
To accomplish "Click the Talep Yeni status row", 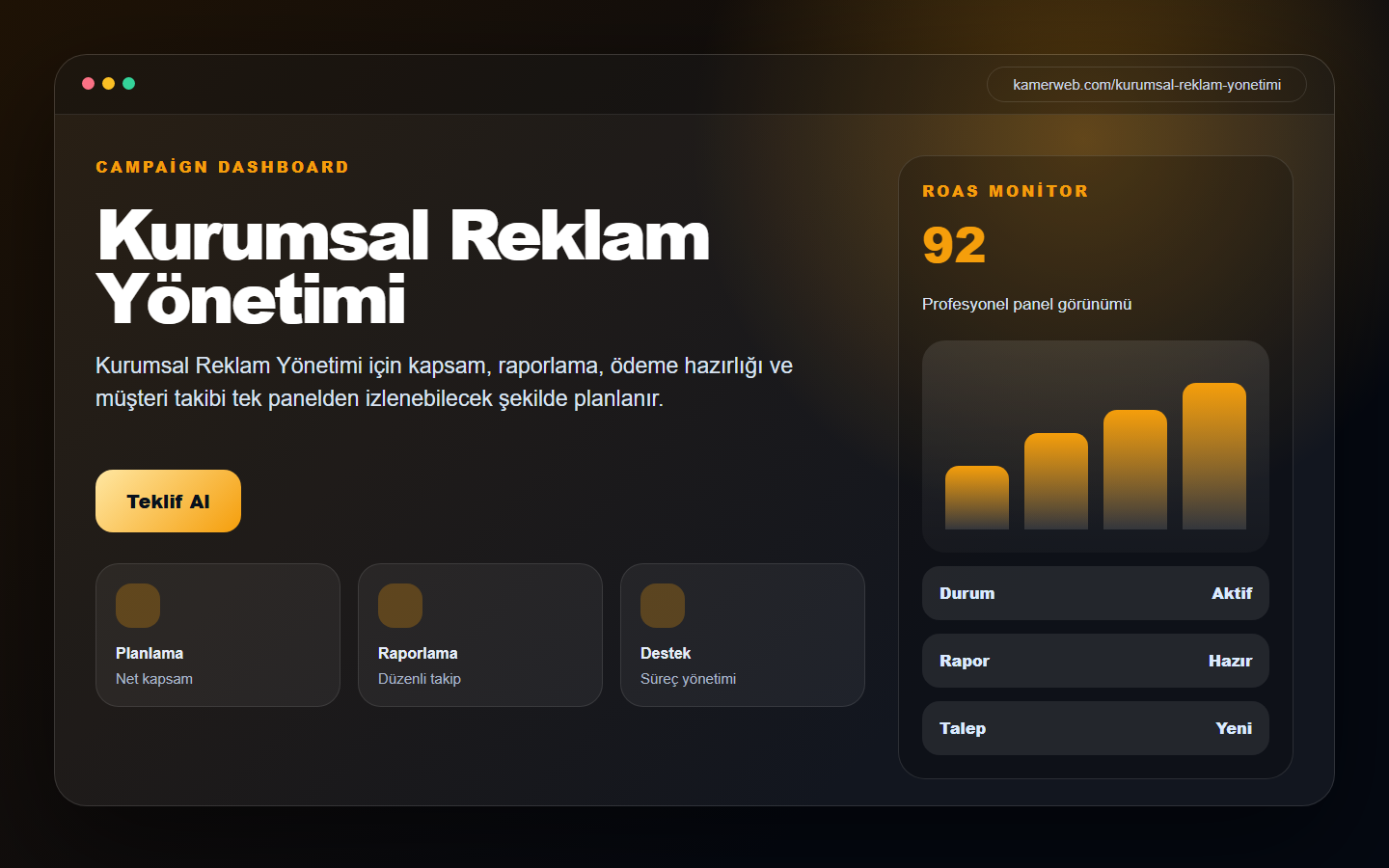I will click(x=1096, y=728).
